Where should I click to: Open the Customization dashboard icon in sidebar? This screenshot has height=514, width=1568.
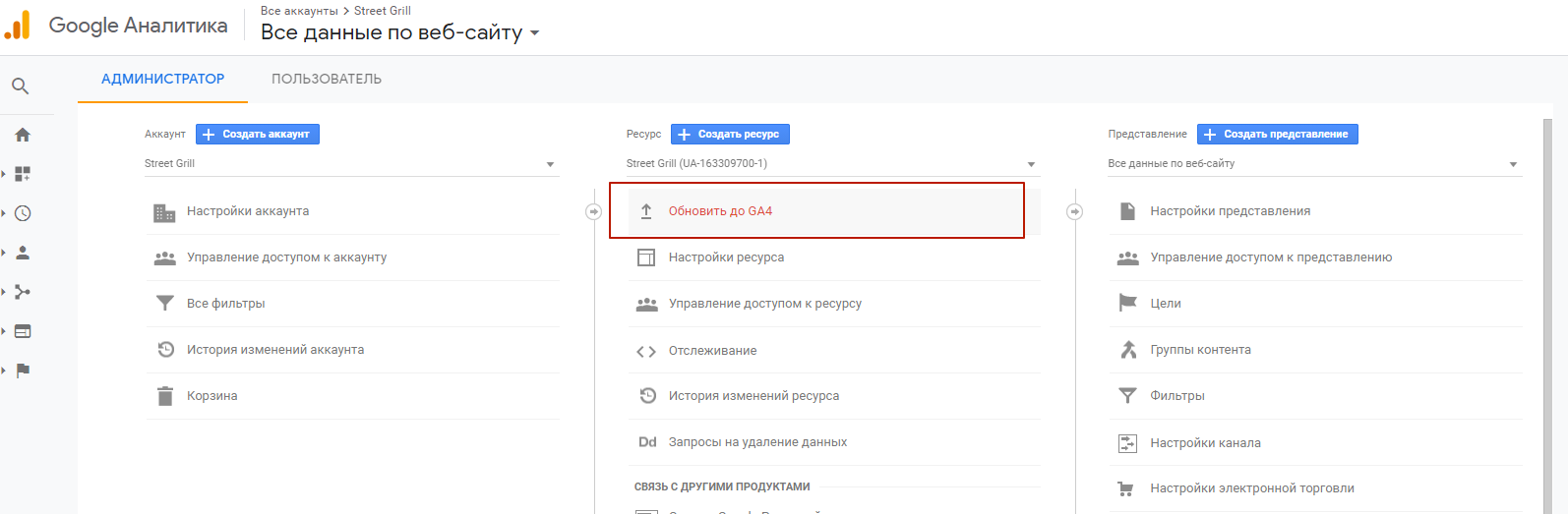point(23,174)
